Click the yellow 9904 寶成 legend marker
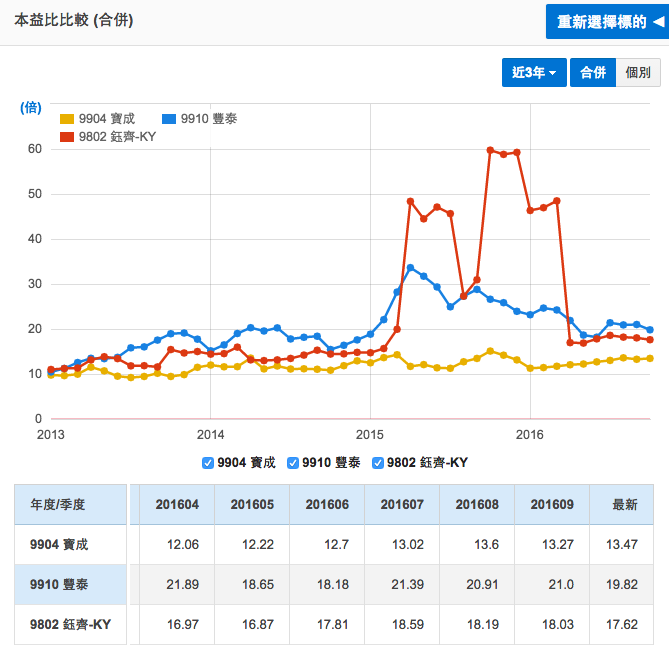The image size is (669, 654). [x=68, y=119]
